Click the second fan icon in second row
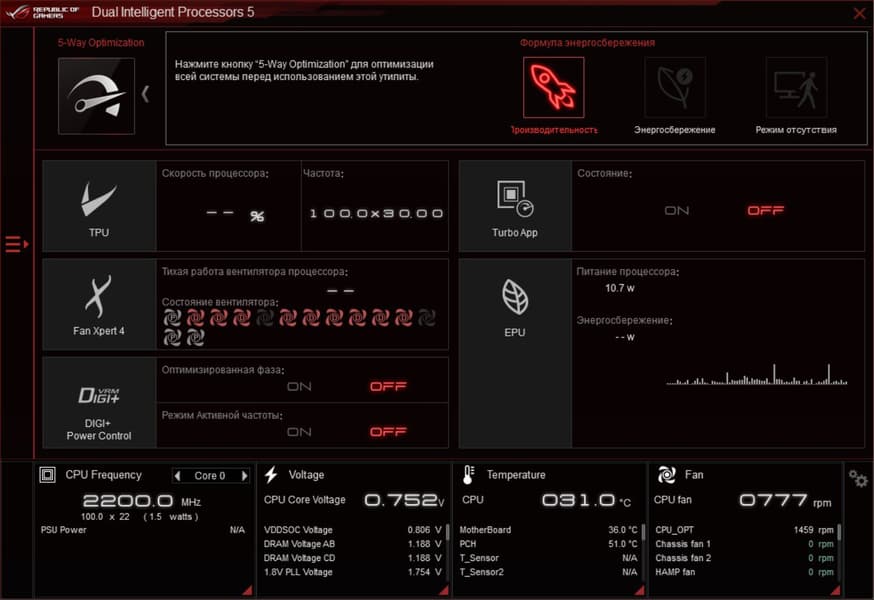The height and width of the screenshot is (600, 874). 195,337
